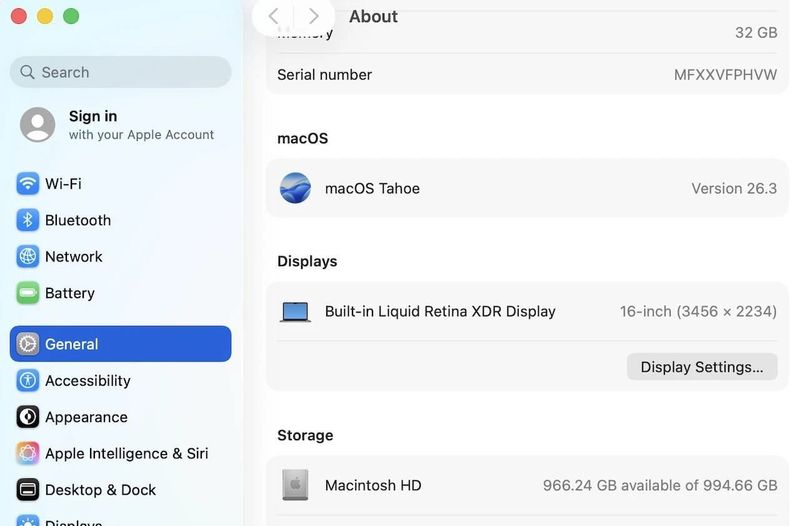The height and width of the screenshot is (526, 800).
Task: Click the Macintosh HD label
Action: point(373,485)
